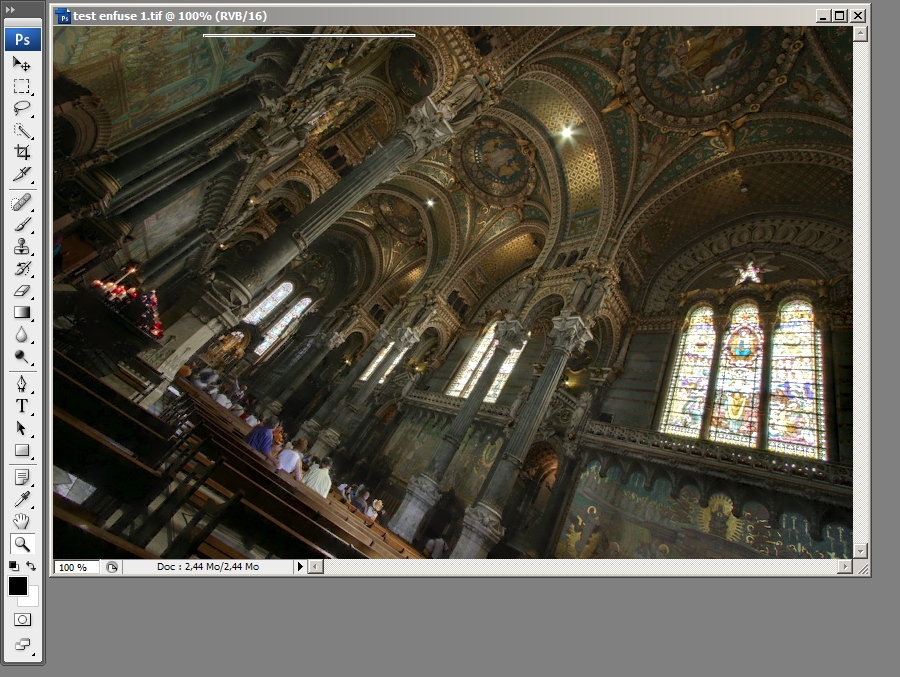Screen dimensions: 900x677
Task: Select the Path Selection arrow tool
Action: (22, 428)
